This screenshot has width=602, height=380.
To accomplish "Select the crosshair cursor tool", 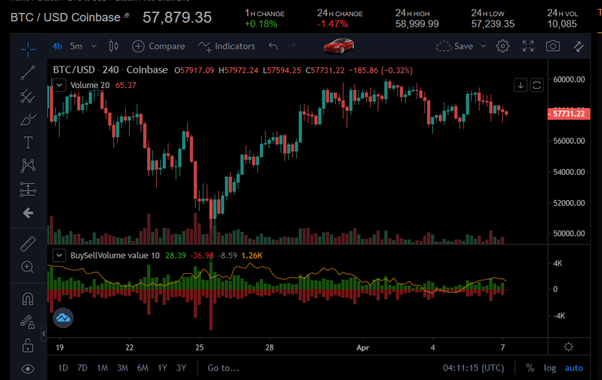I will 28,49.
